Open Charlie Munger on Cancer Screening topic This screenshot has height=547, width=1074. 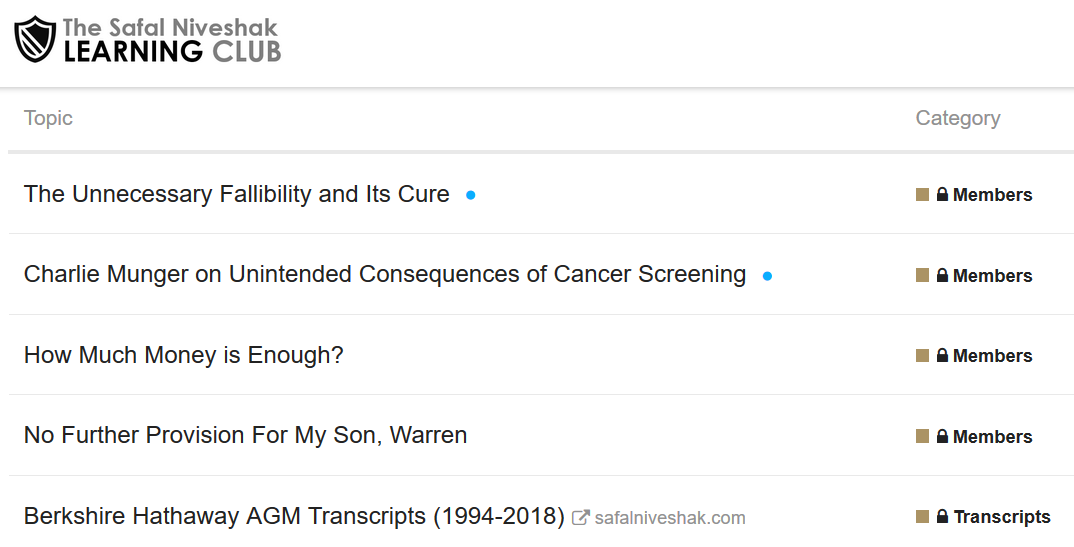(385, 274)
